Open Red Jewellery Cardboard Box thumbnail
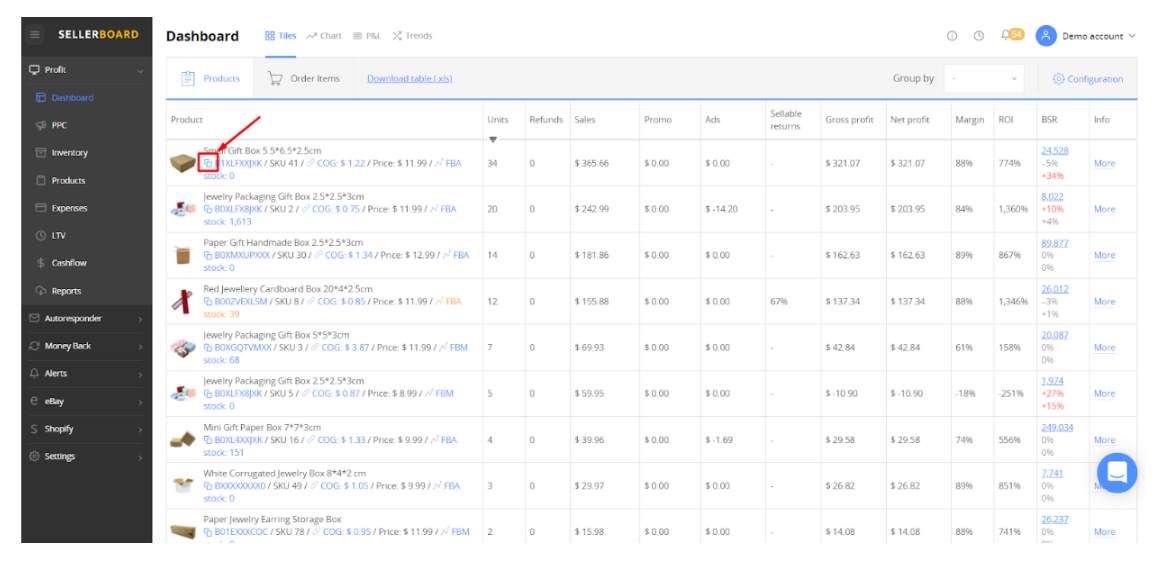1159x570 pixels. 183,302
